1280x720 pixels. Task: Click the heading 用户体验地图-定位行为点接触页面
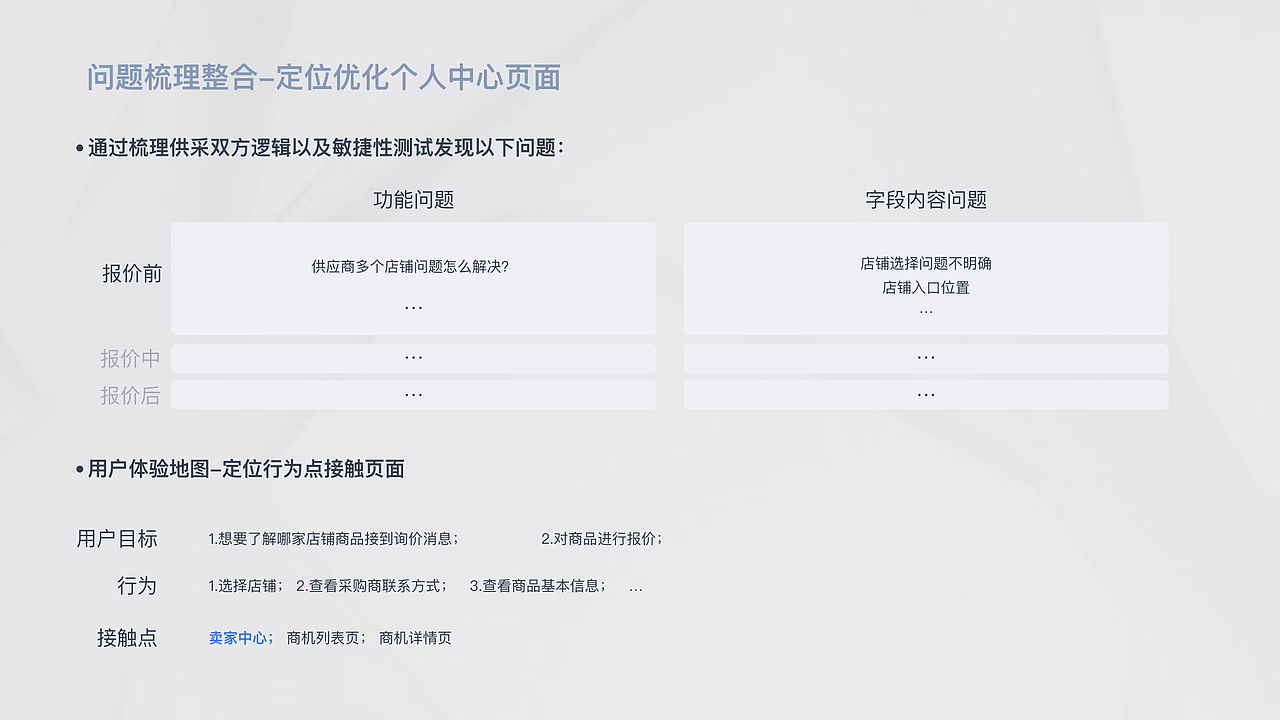[x=246, y=469]
